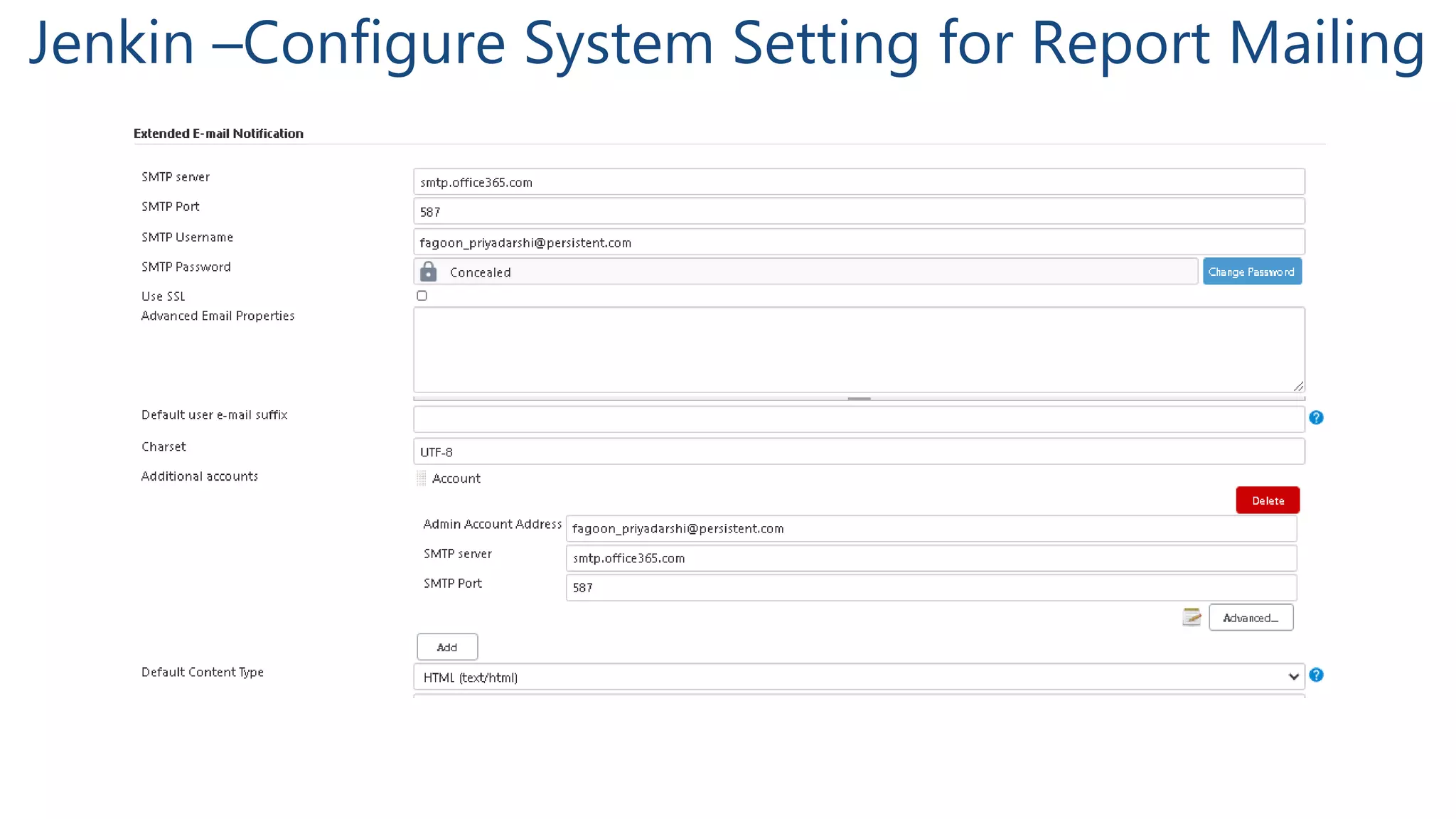Click the lock icon in SMTP Password field
The image size is (1456, 819).
[x=428, y=272]
